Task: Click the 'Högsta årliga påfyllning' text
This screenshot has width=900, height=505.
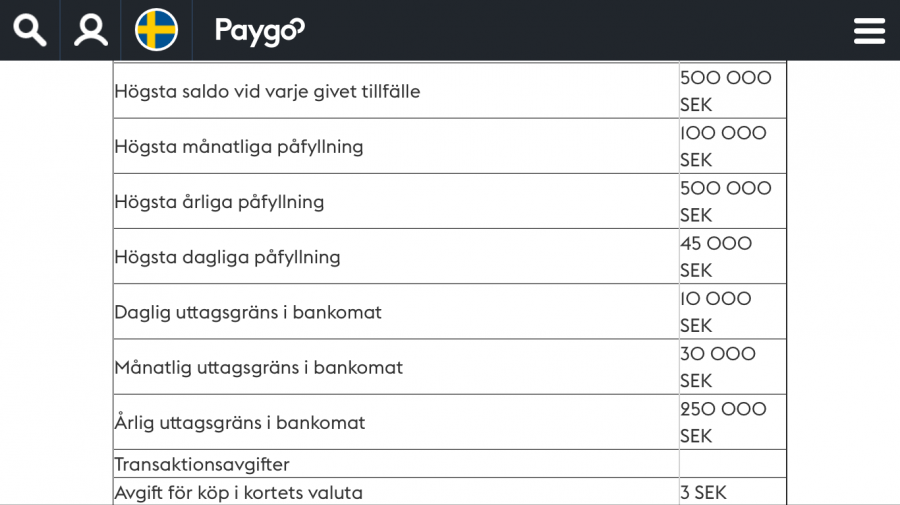Action: coord(219,202)
